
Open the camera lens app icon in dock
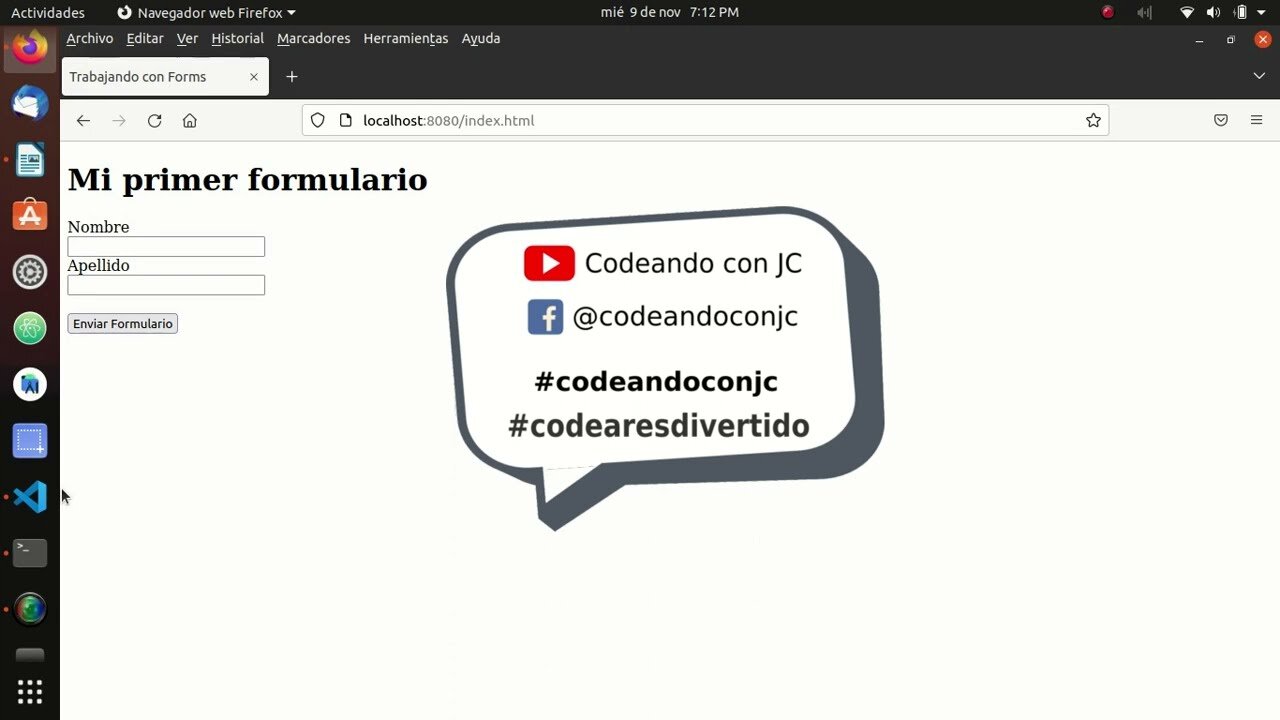click(x=30, y=609)
